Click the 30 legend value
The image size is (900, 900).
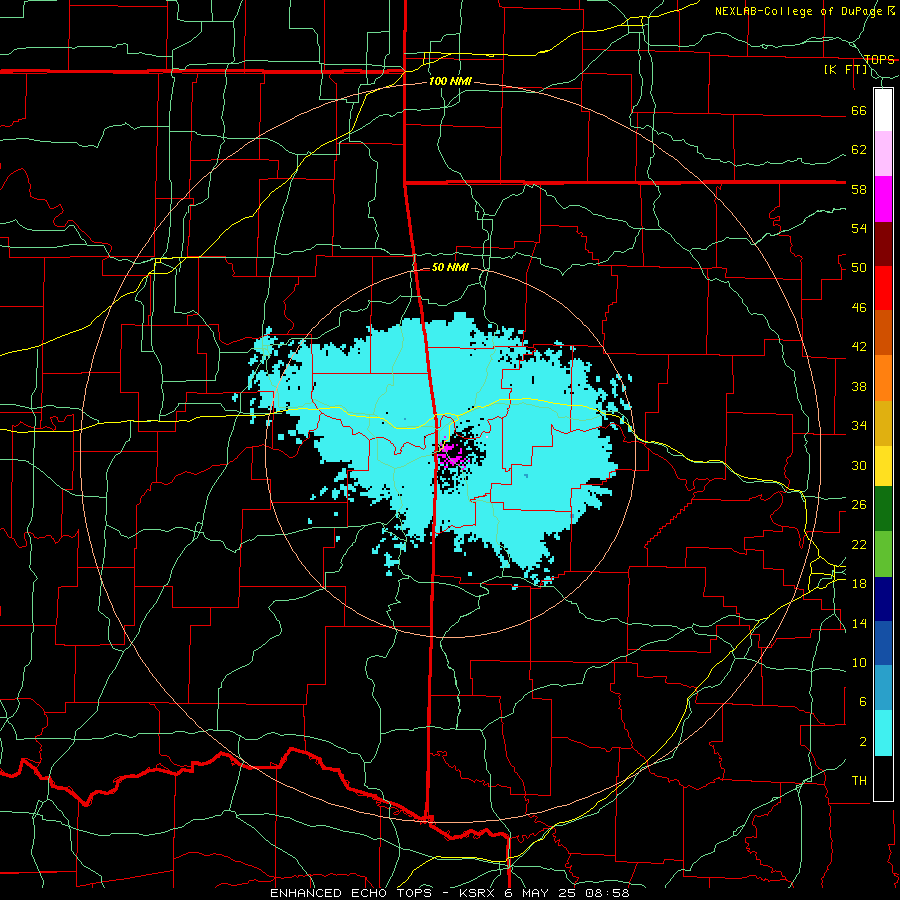859,465
